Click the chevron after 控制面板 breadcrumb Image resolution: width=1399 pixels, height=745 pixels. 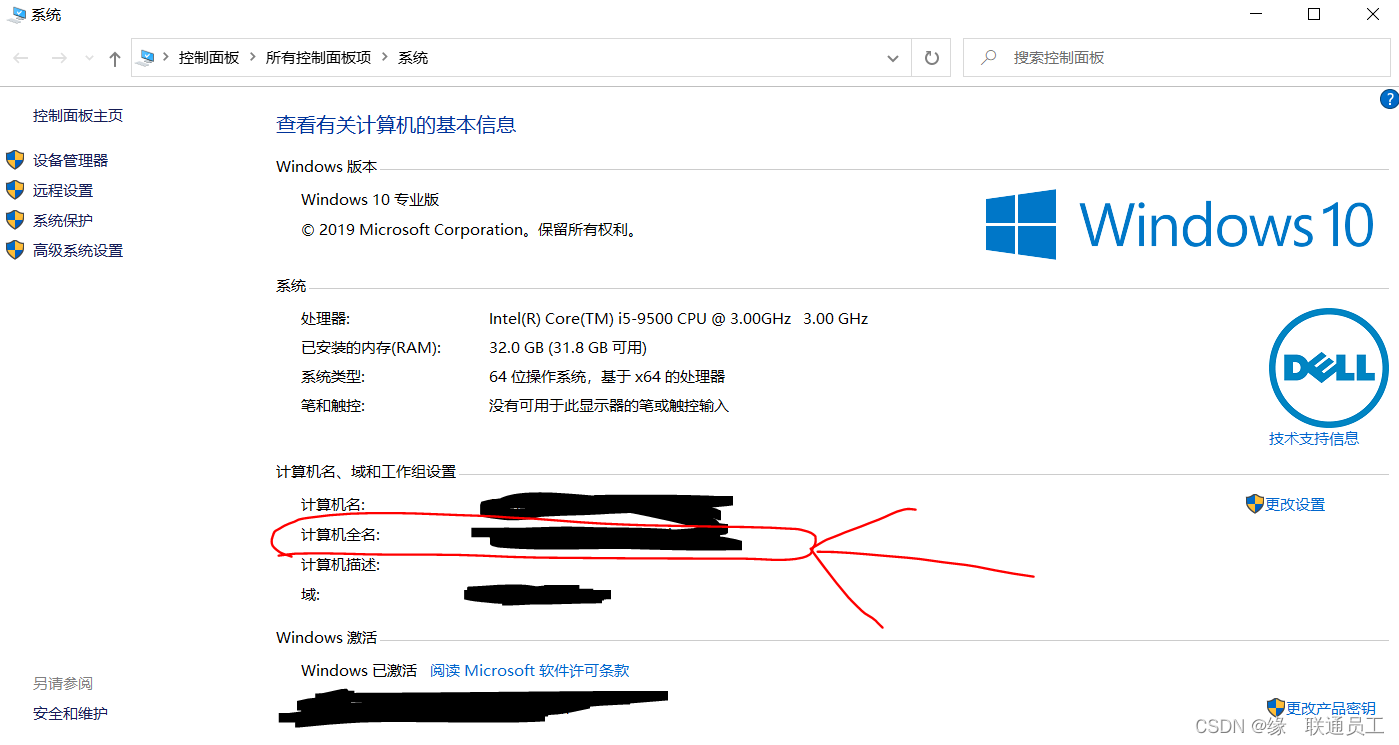coord(253,57)
